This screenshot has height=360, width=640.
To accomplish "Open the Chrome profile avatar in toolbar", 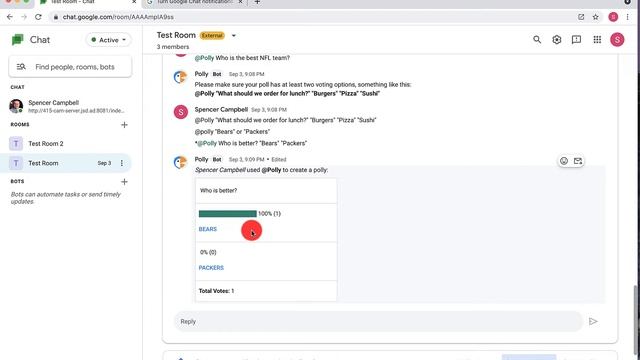I will pyautogui.click(x=613, y=17).
